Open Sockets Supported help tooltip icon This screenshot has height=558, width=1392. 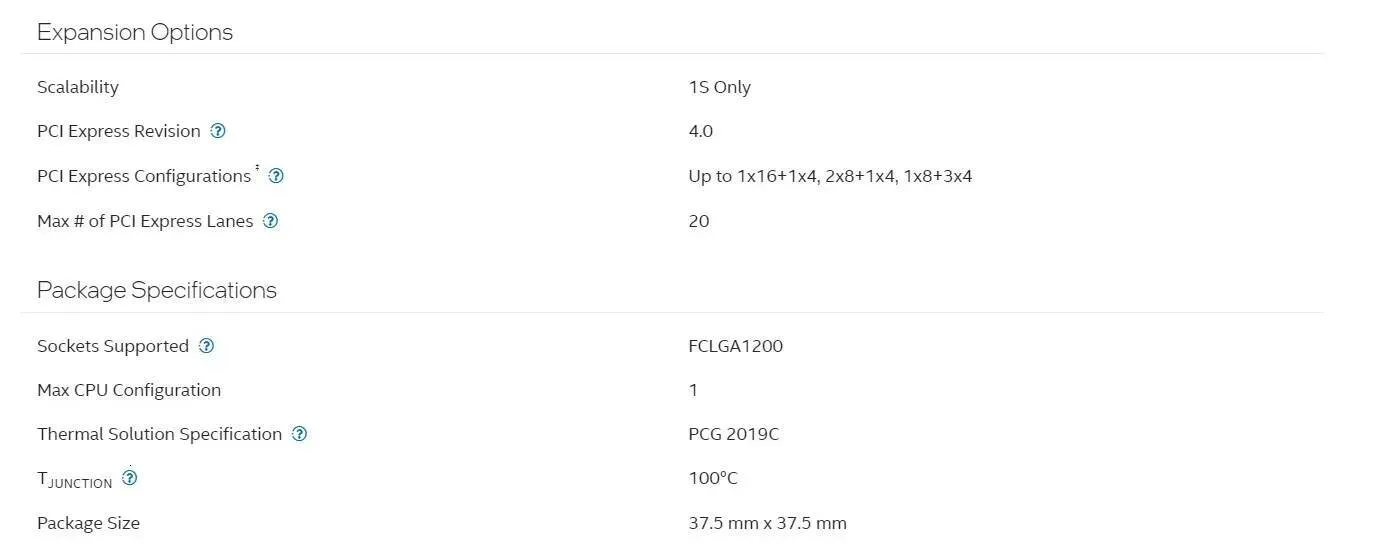206,346
